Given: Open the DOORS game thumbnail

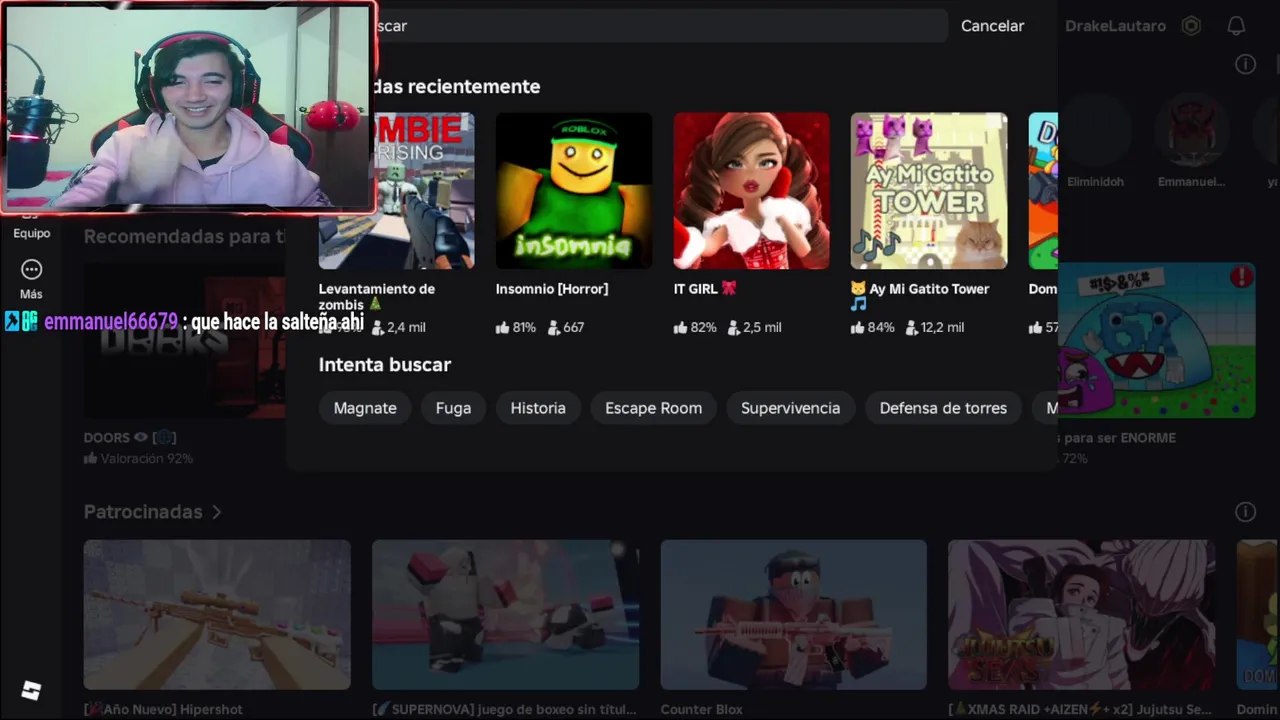Looking at the screenshot, I should pyautogui.click(x=185, y=340).
